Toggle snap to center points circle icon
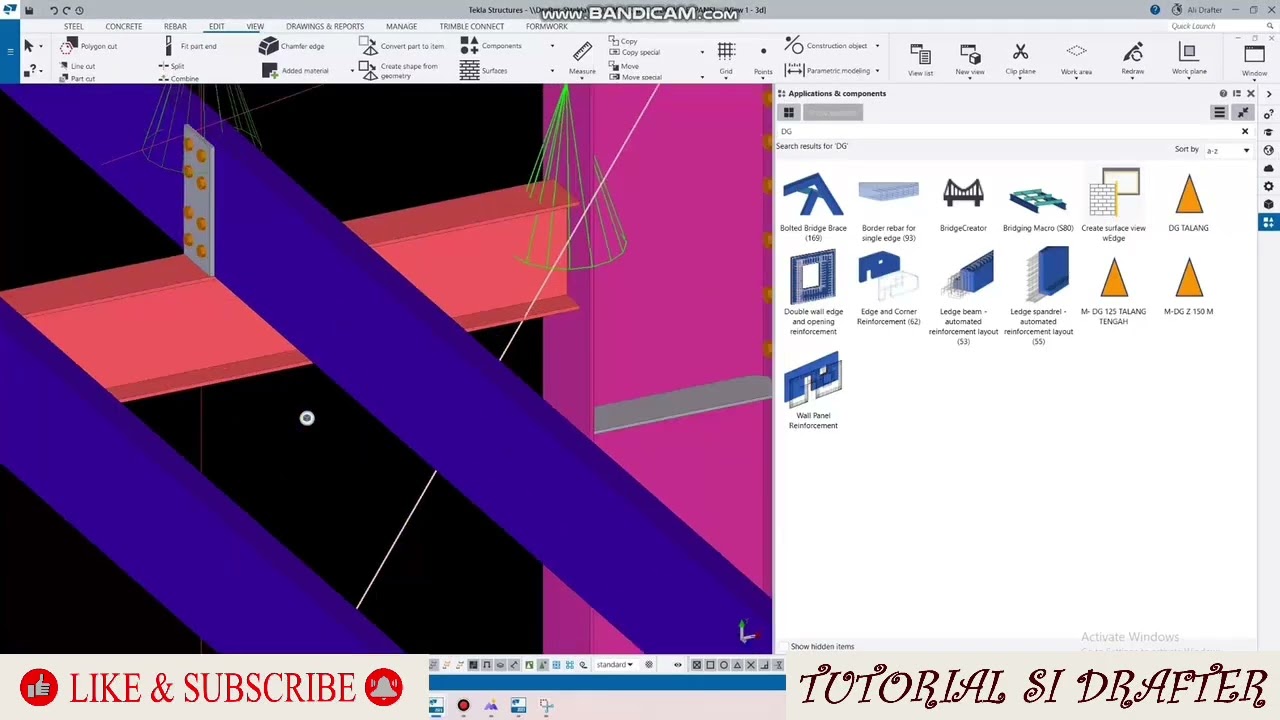 [724, 665]
